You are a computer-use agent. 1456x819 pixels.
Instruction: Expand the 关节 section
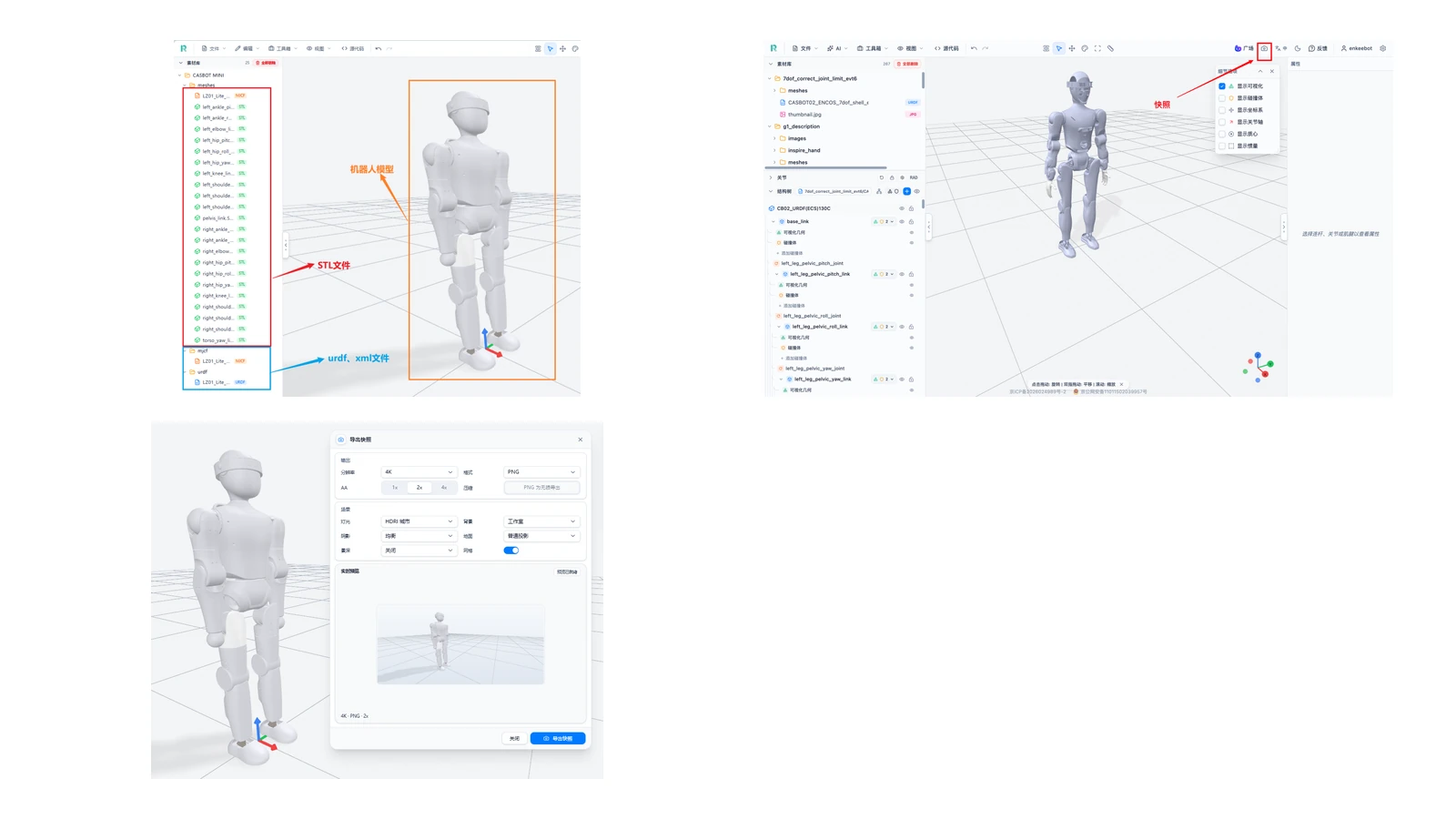(771, 177)
